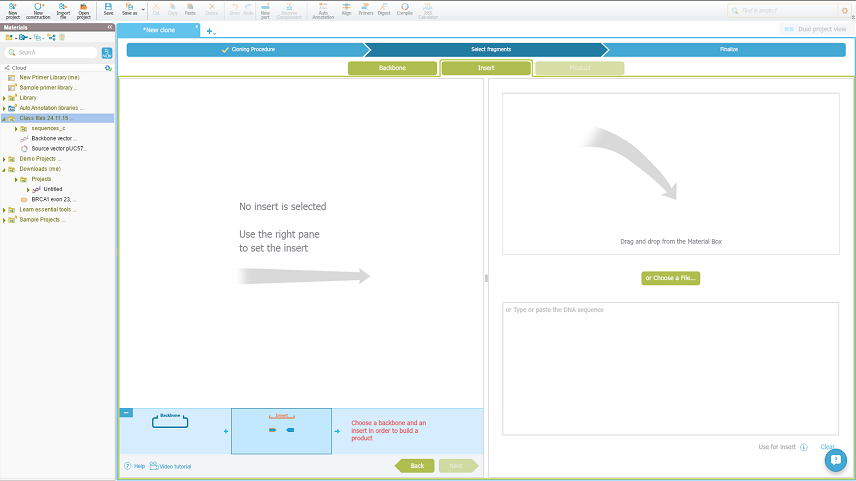Expand the Library folder
The height and width of the screenshot is (481, 856).
4,98
